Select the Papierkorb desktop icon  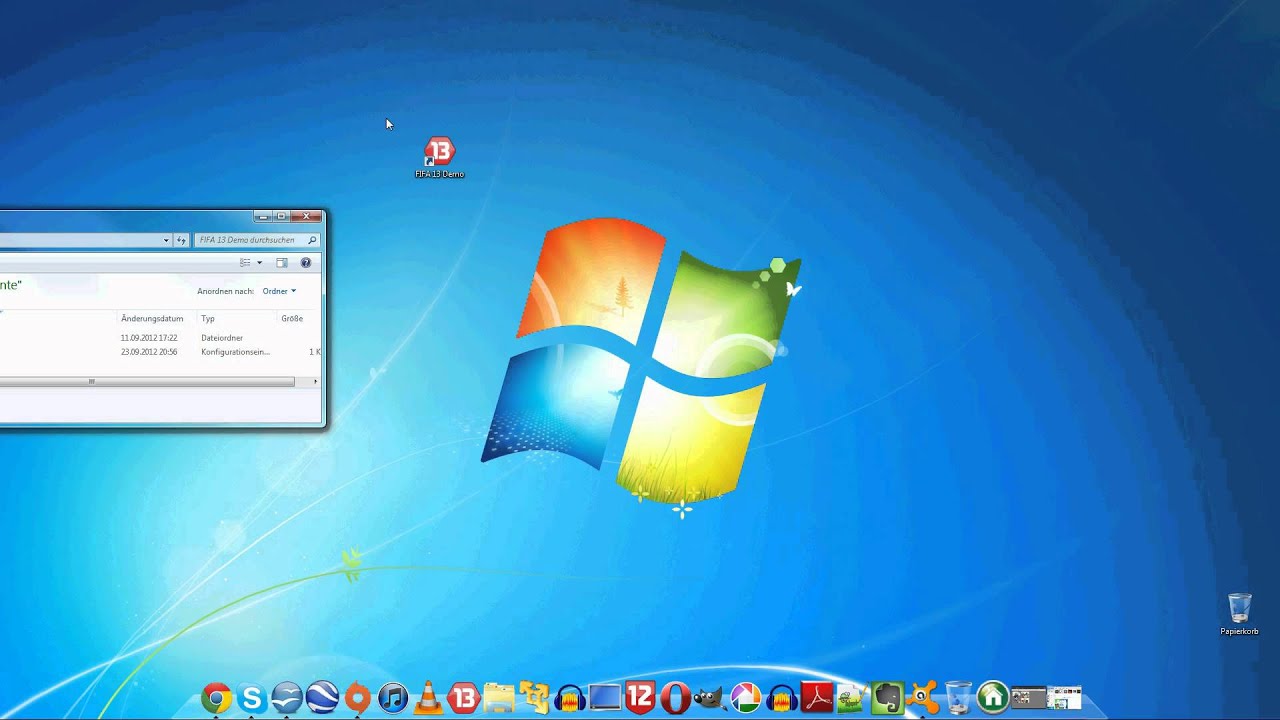pyautogui.click(x=1239, y=614)
